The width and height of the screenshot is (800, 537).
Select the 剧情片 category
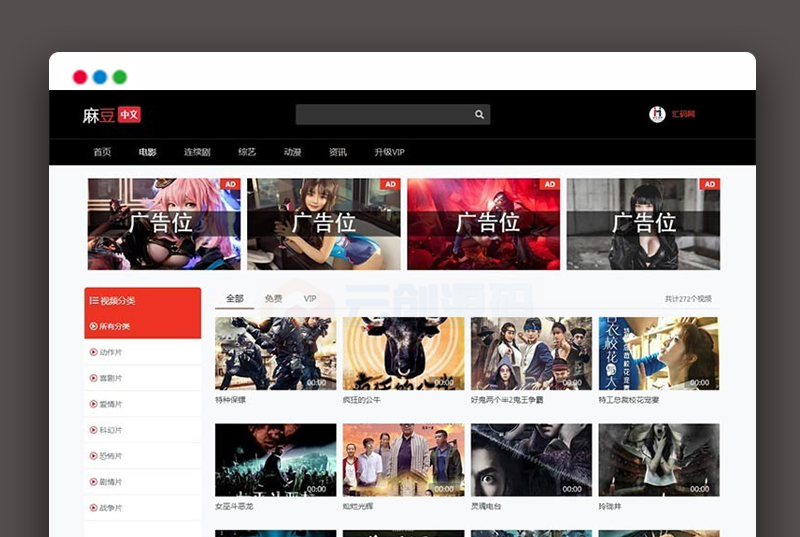tap(142, 481)
